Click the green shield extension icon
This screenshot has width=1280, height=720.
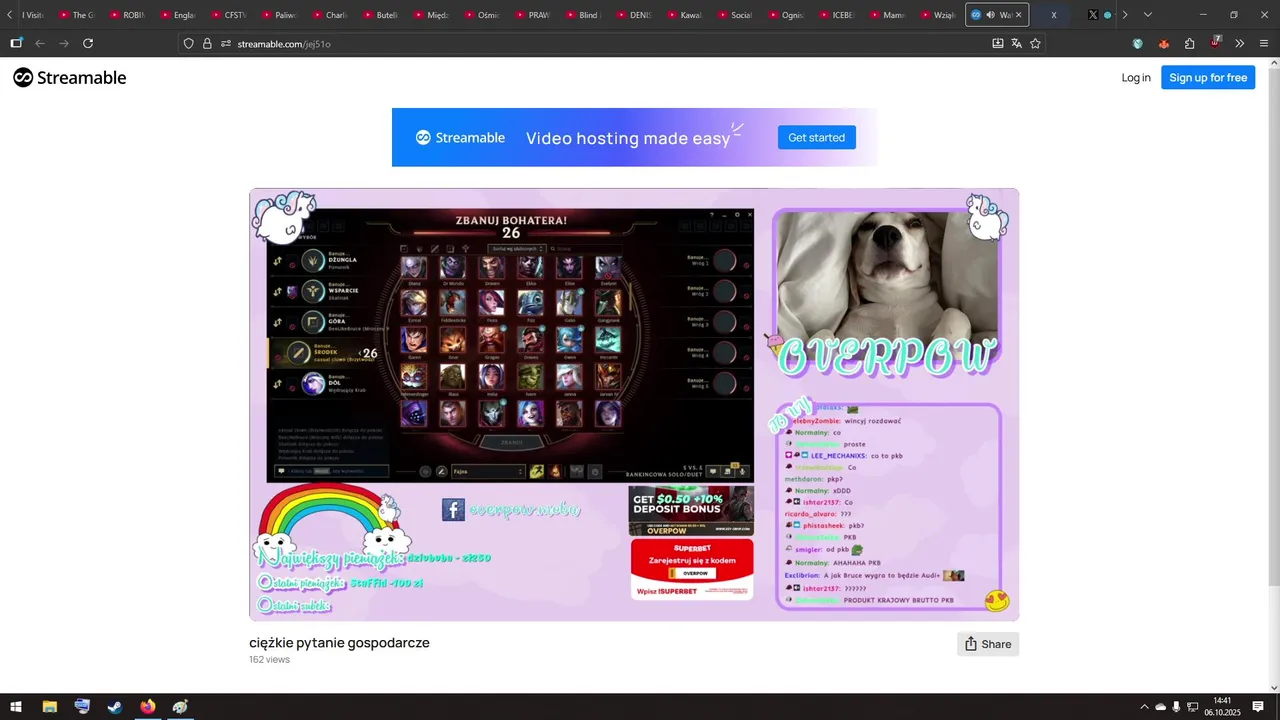1138,43
